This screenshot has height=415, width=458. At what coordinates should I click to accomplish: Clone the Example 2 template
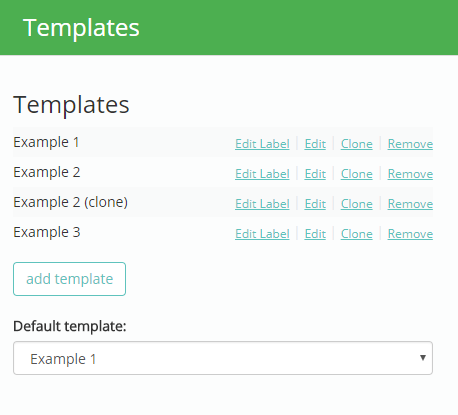point(356,174)
